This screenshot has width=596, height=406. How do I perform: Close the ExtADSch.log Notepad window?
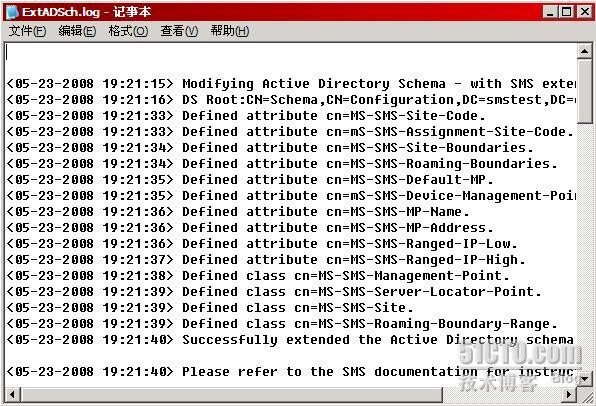click(584, 12)
